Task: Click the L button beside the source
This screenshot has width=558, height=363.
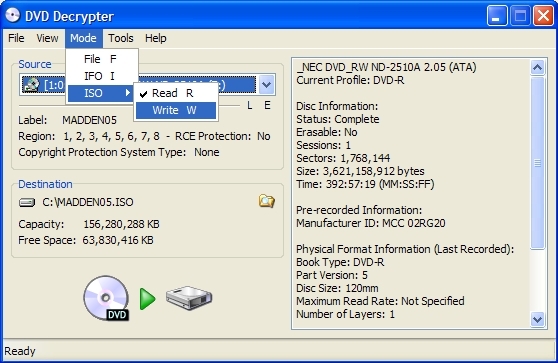Action: click(250, 106)
